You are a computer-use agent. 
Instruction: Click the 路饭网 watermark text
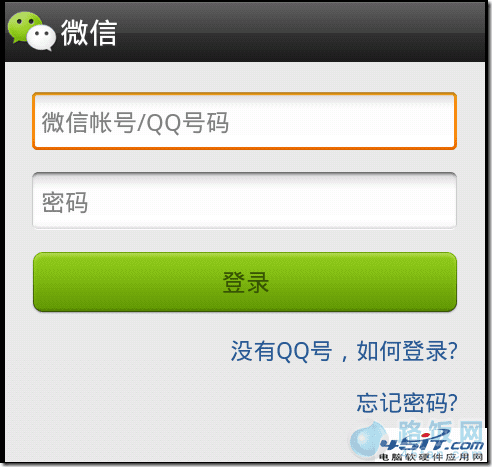point(441,430)
